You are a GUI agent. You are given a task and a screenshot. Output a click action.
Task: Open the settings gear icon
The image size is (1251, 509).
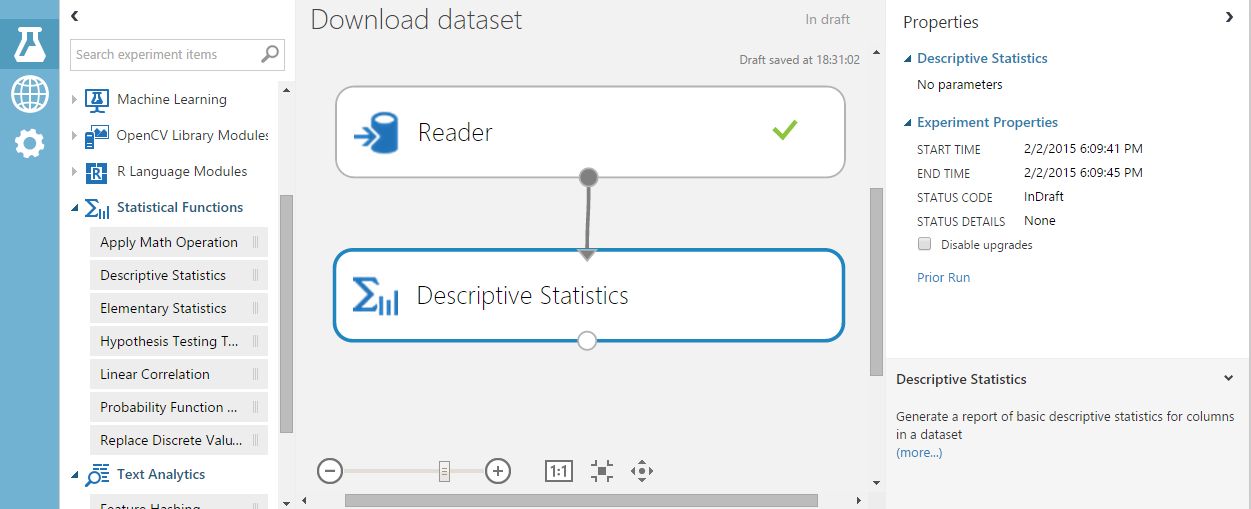29,144
